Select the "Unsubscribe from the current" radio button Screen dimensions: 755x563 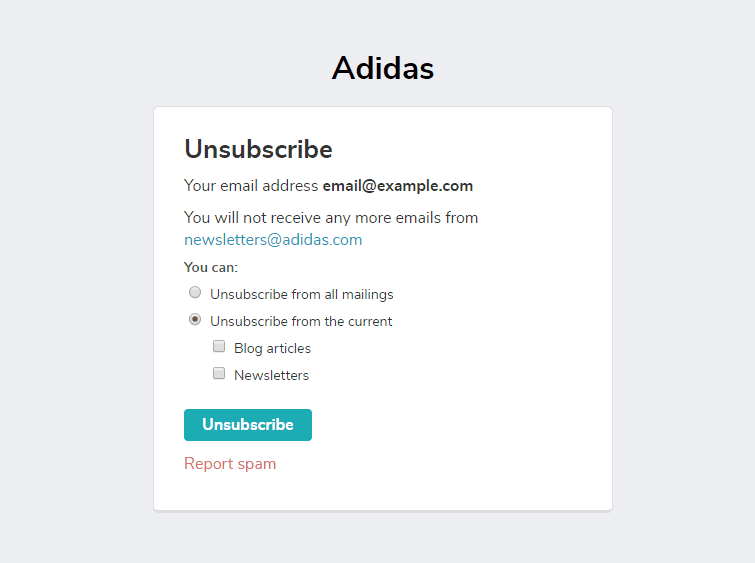tap(195, 320)
